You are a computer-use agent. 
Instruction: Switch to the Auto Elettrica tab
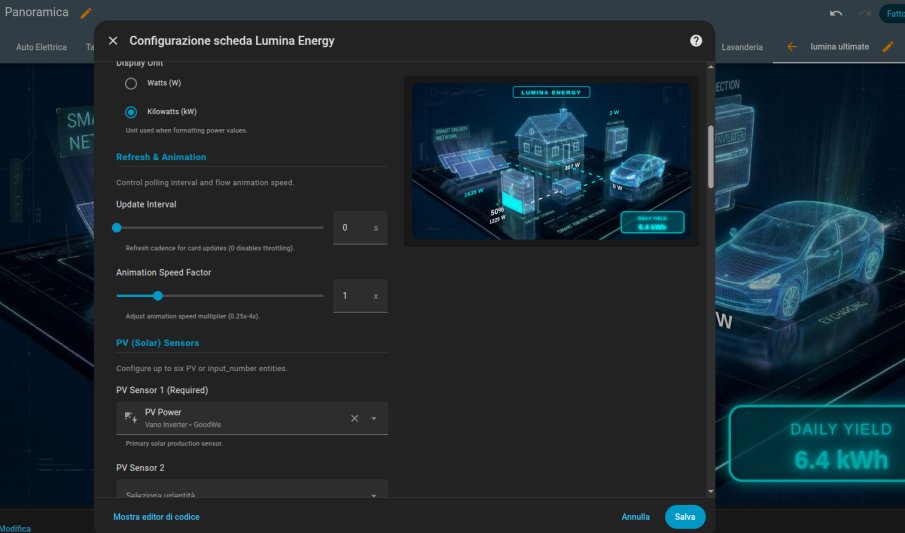coord(41,47)
